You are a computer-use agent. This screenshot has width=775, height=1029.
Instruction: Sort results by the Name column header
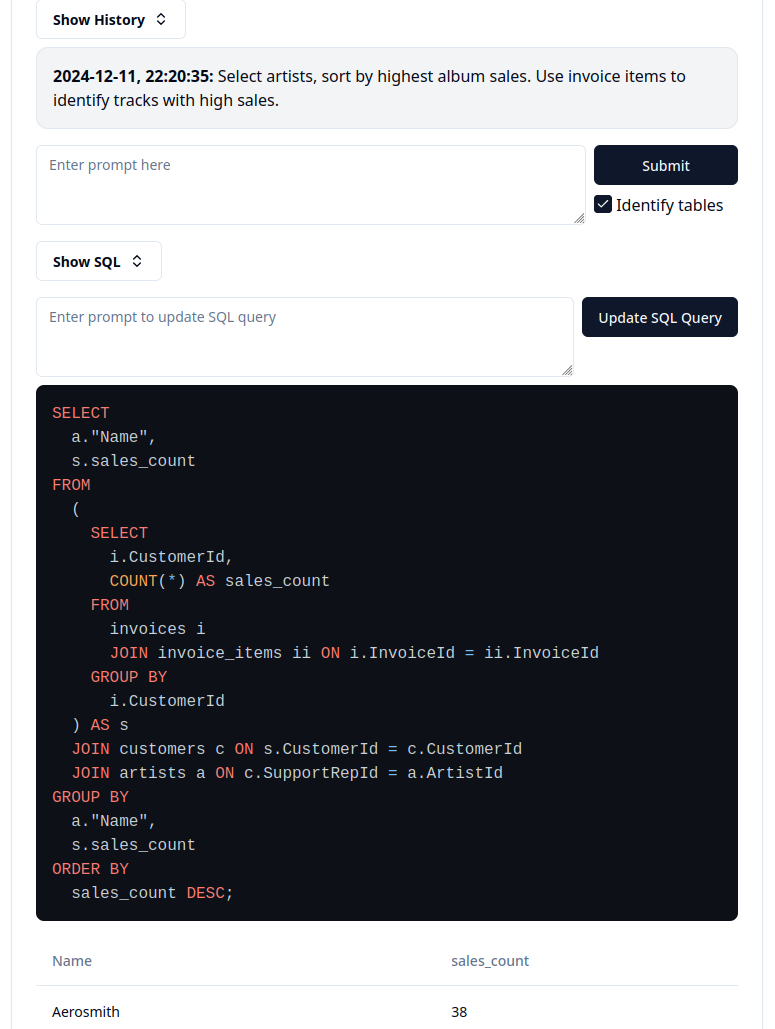(x=71, y=961)
